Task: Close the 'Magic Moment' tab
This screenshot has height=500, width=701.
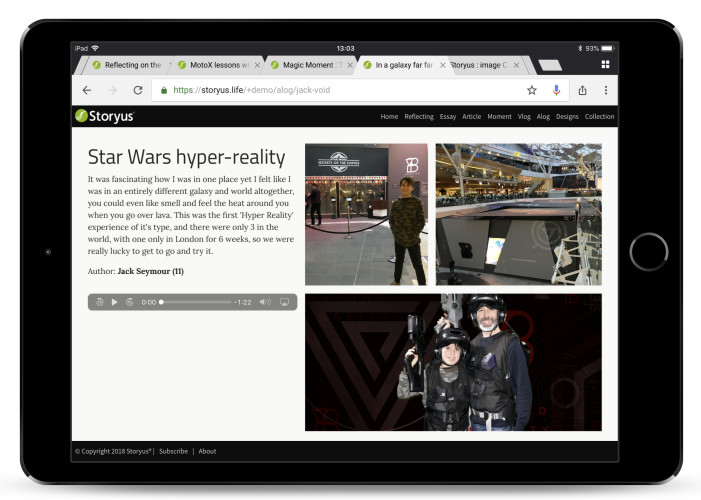Action: (350, 65)
